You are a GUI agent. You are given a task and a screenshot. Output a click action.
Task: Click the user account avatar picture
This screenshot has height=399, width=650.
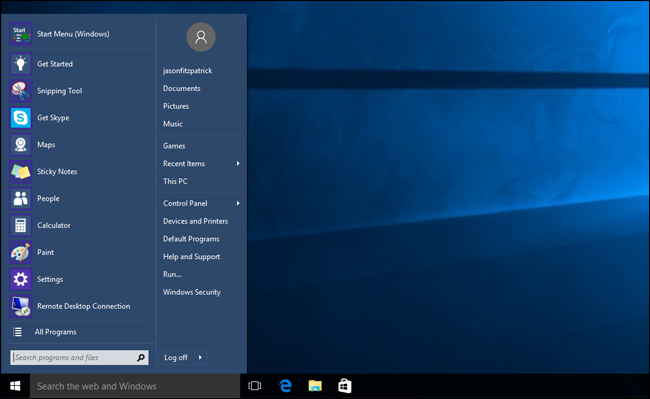tap(201, 37)
